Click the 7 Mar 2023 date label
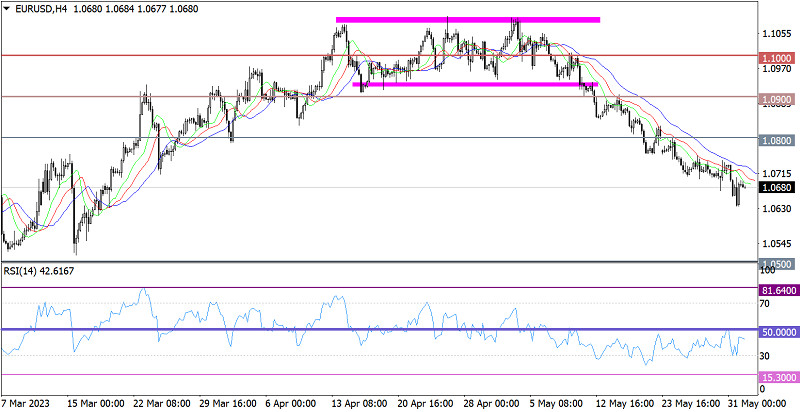The image size is (800, 412). (x=29, y=403)
